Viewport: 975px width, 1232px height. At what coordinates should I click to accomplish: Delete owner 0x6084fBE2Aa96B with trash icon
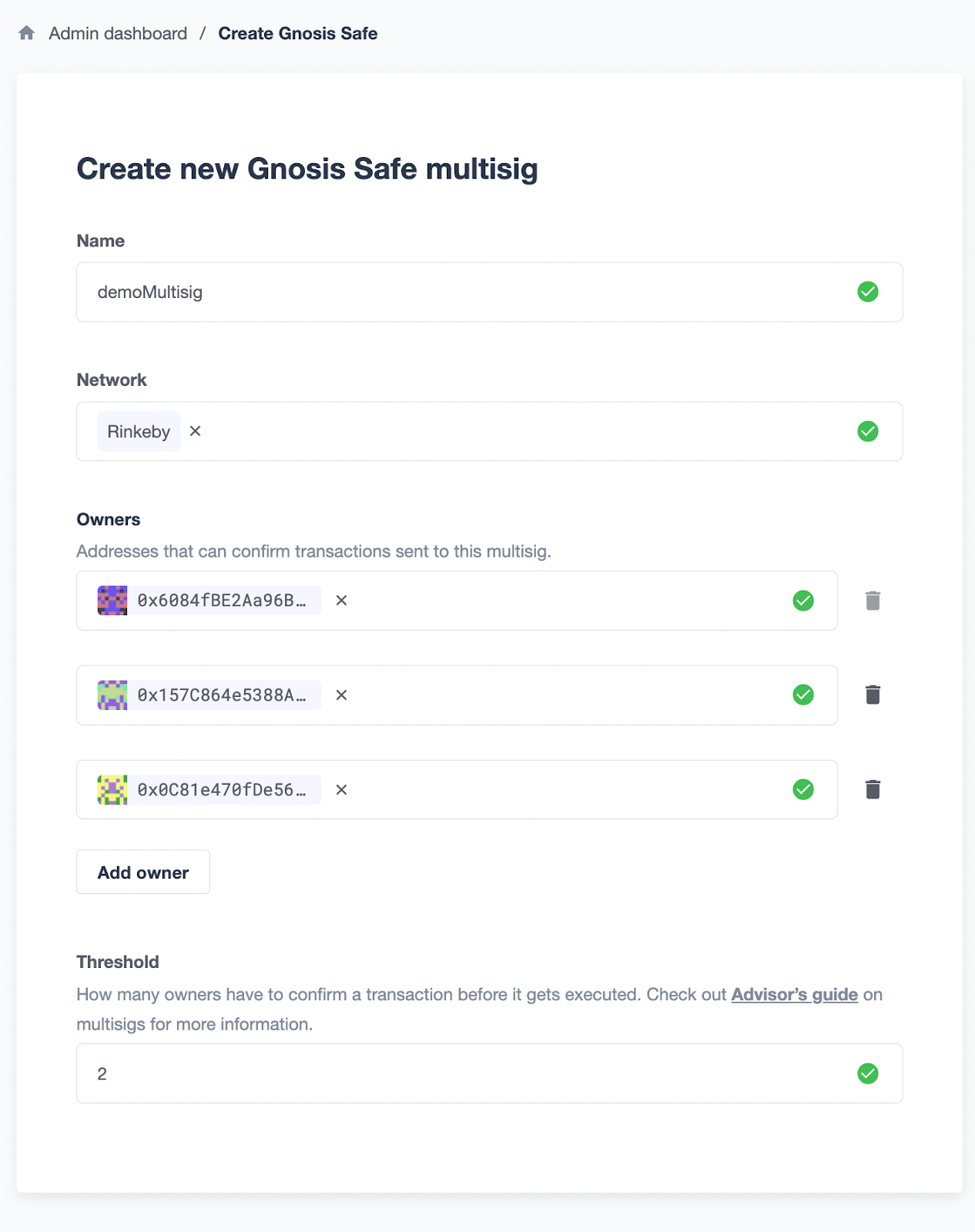click(x=873, y=601)
